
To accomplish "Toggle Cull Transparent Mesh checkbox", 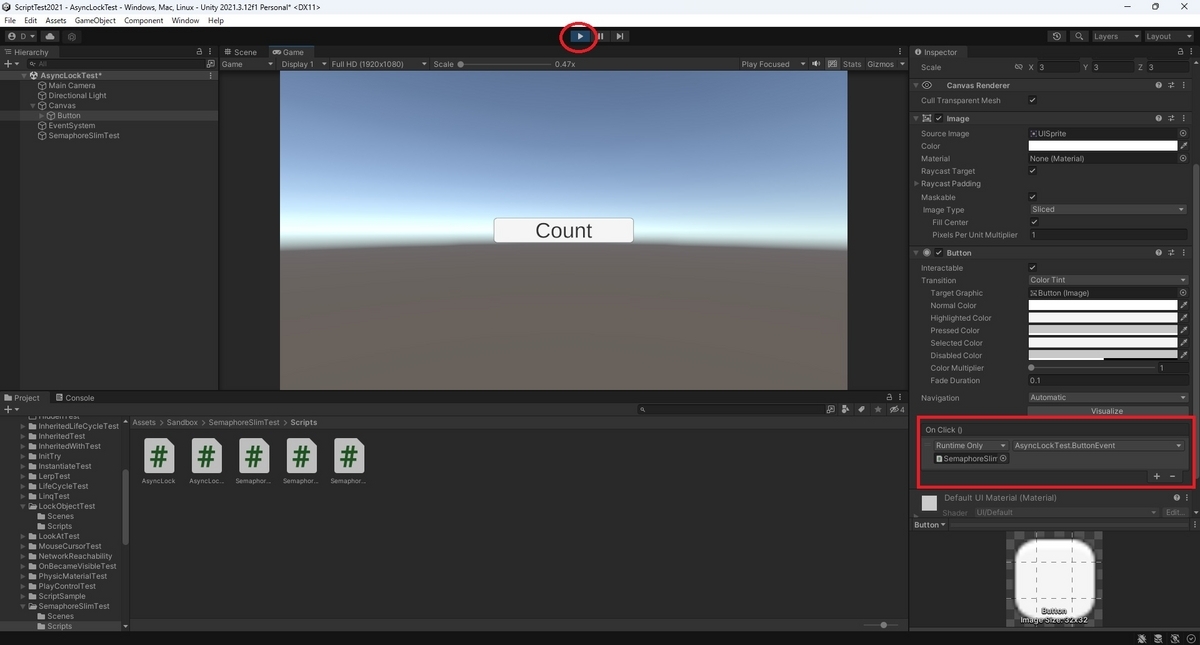I will (1033, 100).
